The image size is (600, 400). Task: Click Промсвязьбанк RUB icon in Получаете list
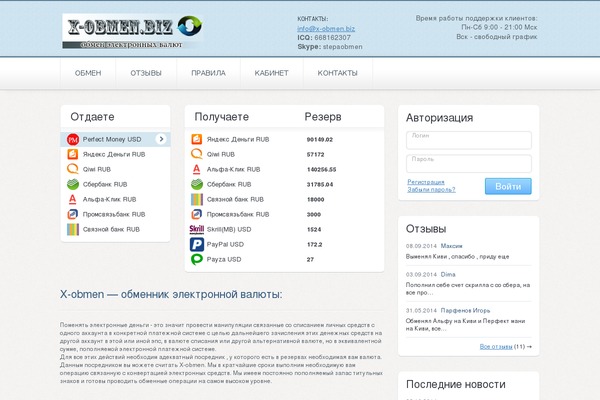[x=197, y=214]
